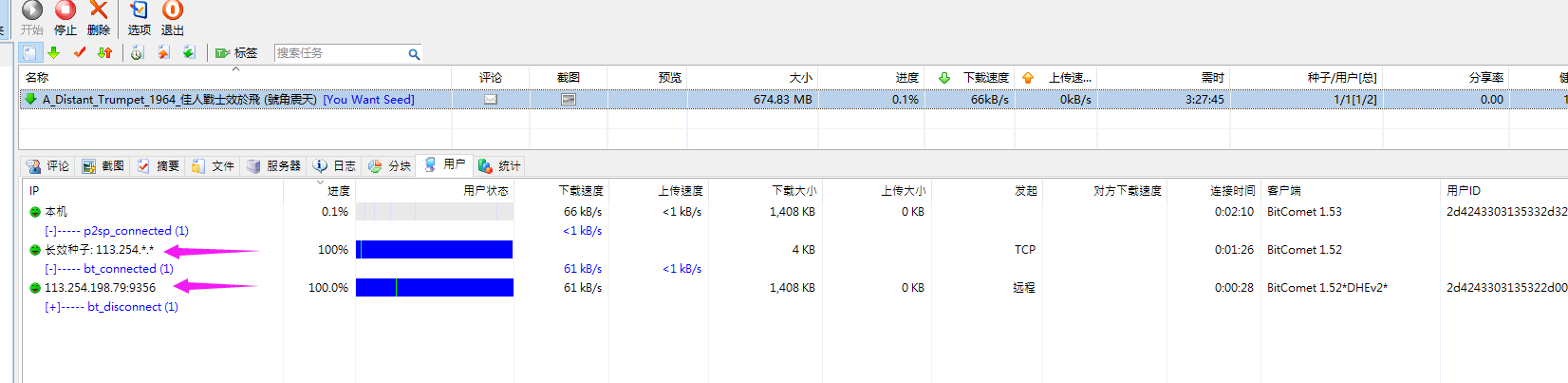Viewport: 1568px width, 383px height.
Task: Filter by downloading tasks green arrow icon
Action: click(x=54, y=53)
